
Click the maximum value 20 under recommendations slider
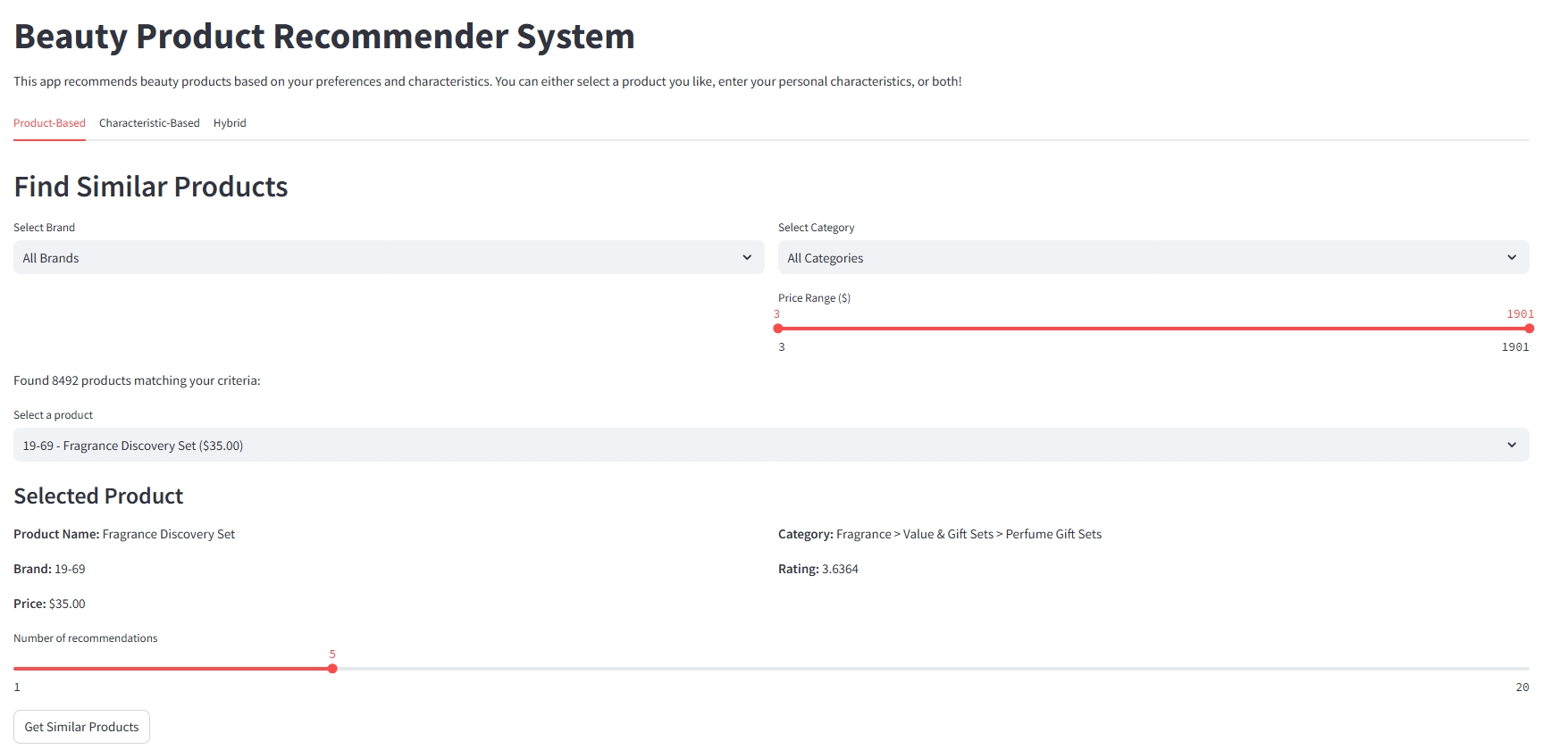tap(1522, 687)
